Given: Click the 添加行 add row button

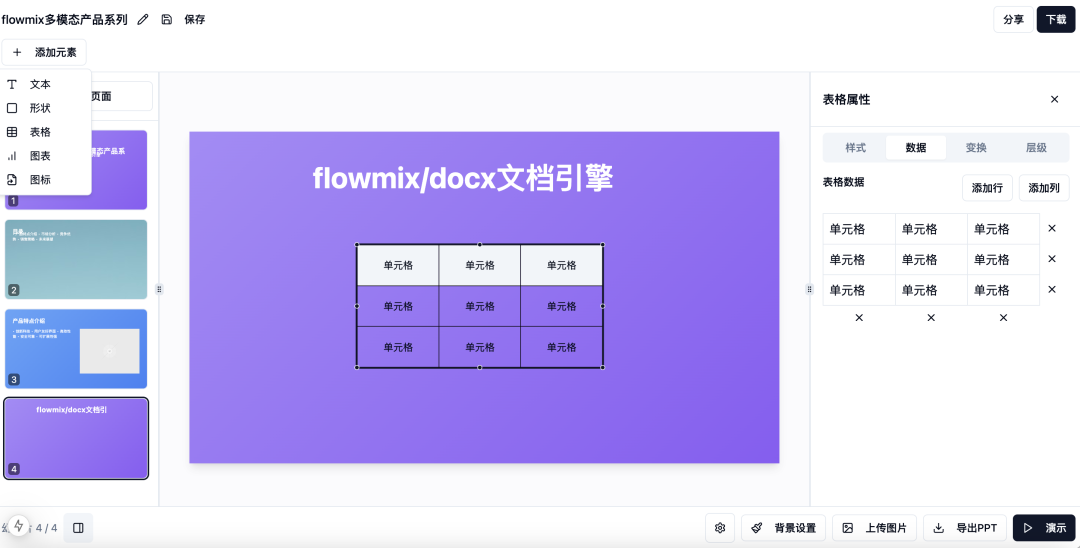Looking at the screenshot, I should (x=987, y=188).
